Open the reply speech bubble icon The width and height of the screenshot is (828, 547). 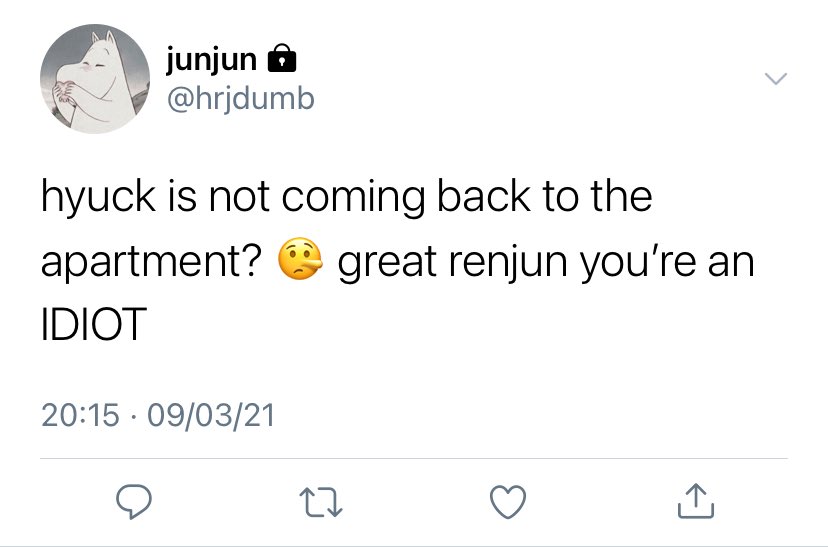(x=134, y=502)
